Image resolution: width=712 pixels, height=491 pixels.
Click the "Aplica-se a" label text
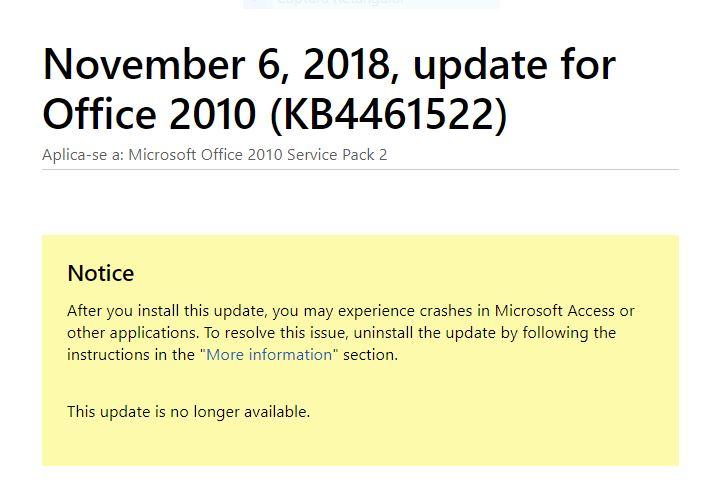point(83,155)
